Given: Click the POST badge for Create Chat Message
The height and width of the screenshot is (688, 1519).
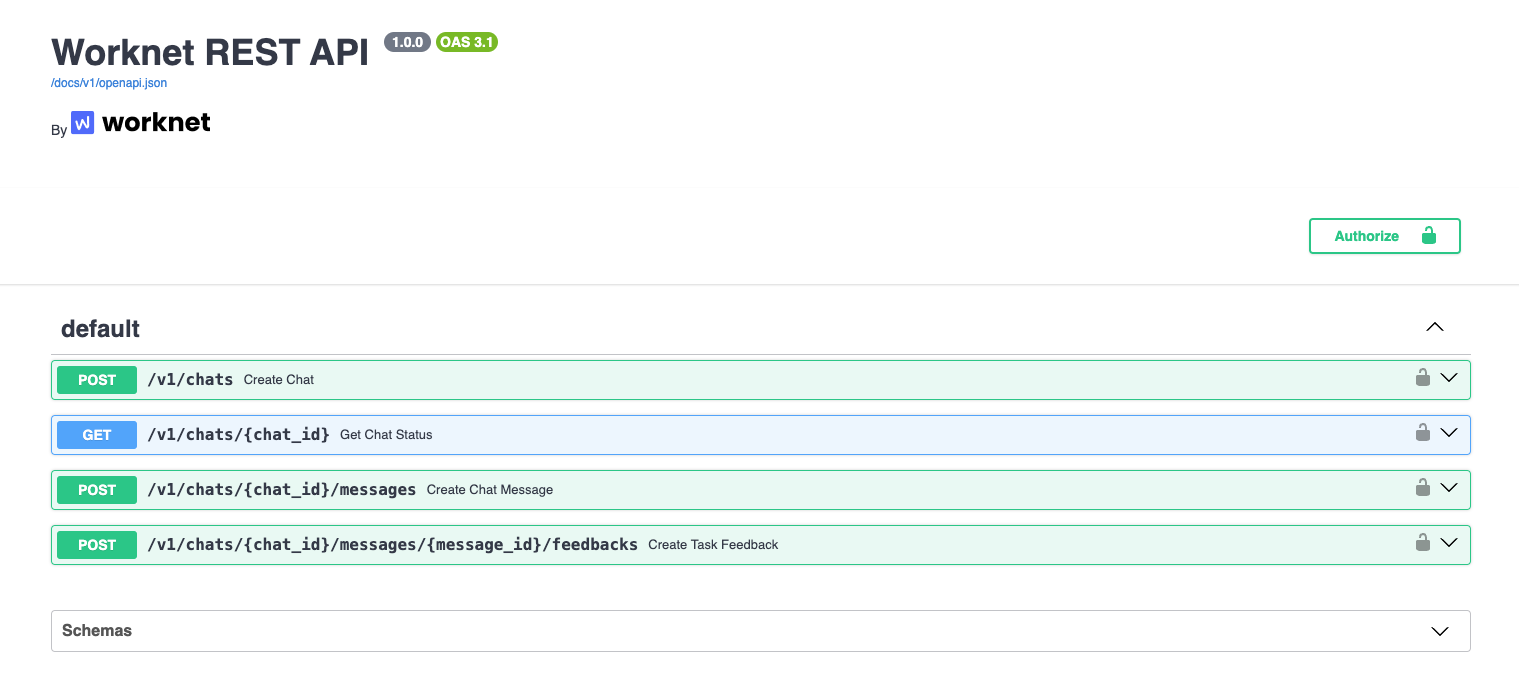Looking at the screenshot, I should coord(97,490).
